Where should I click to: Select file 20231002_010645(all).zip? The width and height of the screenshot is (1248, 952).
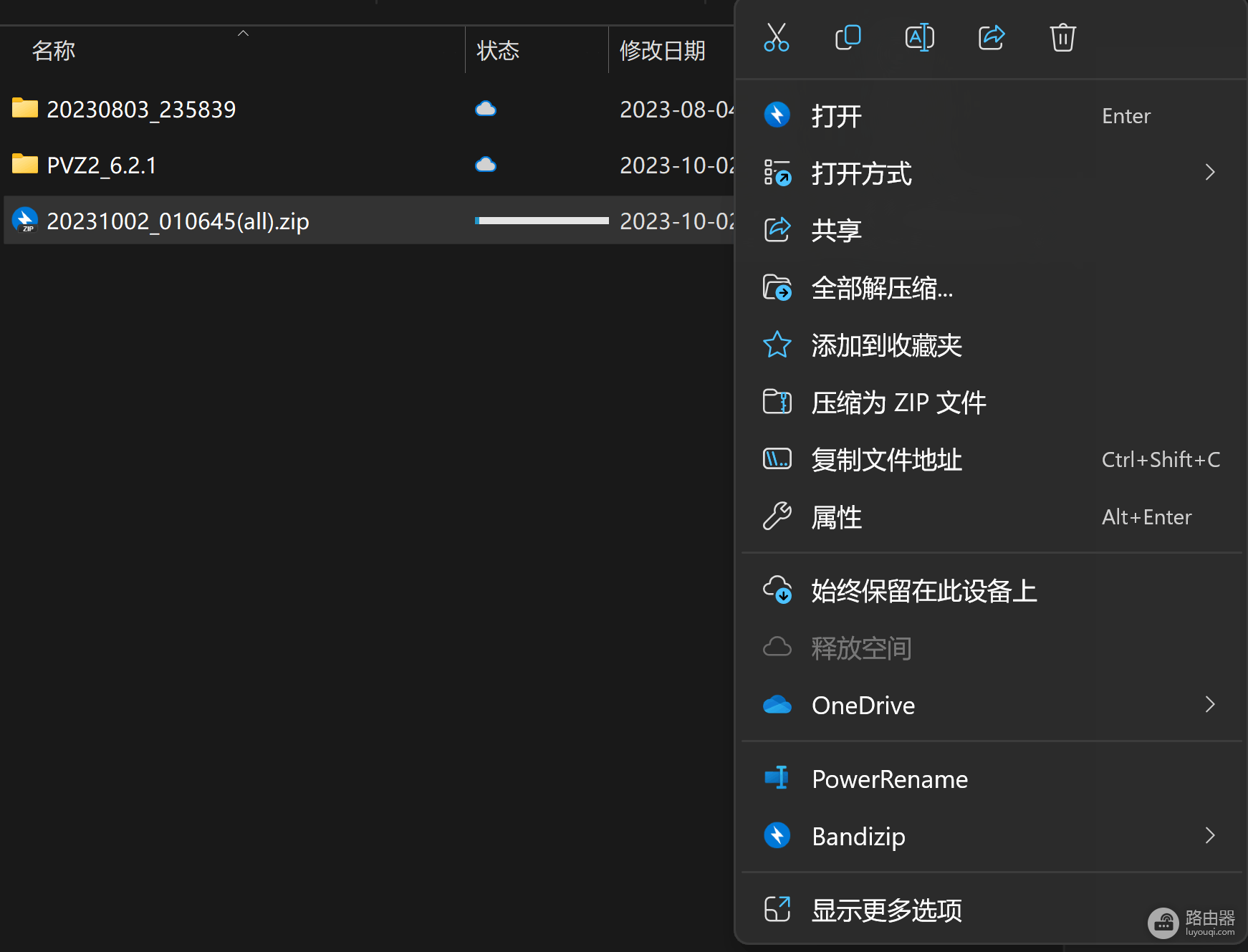(x=178, y=221)
